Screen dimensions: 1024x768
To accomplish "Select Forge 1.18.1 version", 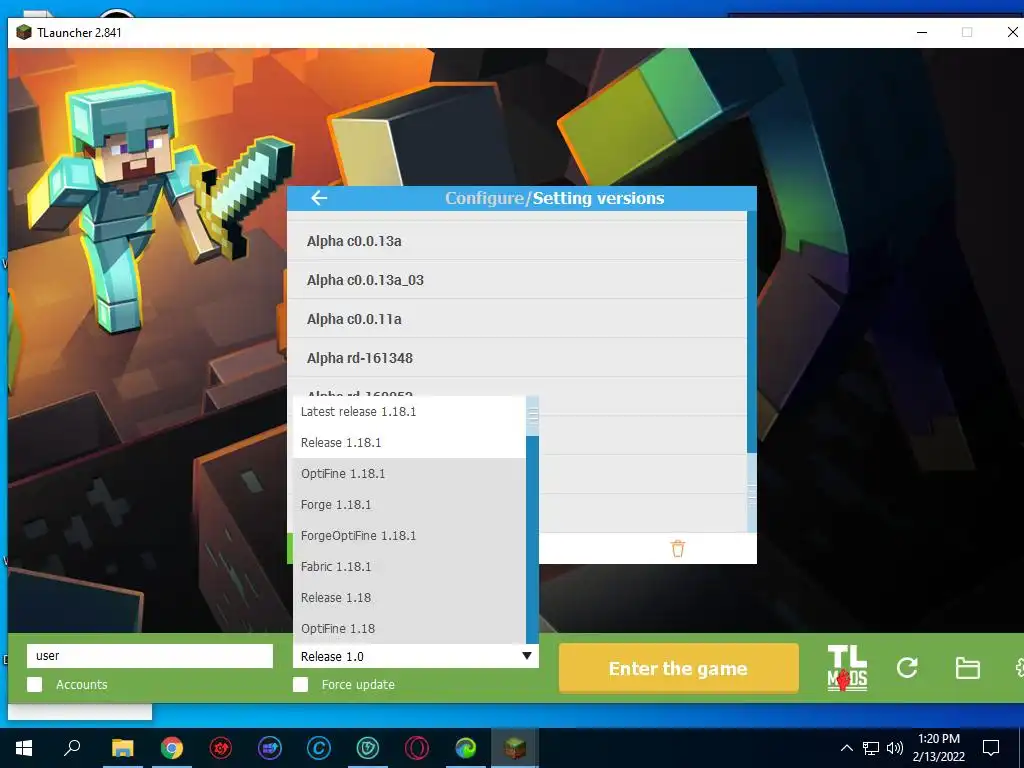I will [x=409, y=504].
